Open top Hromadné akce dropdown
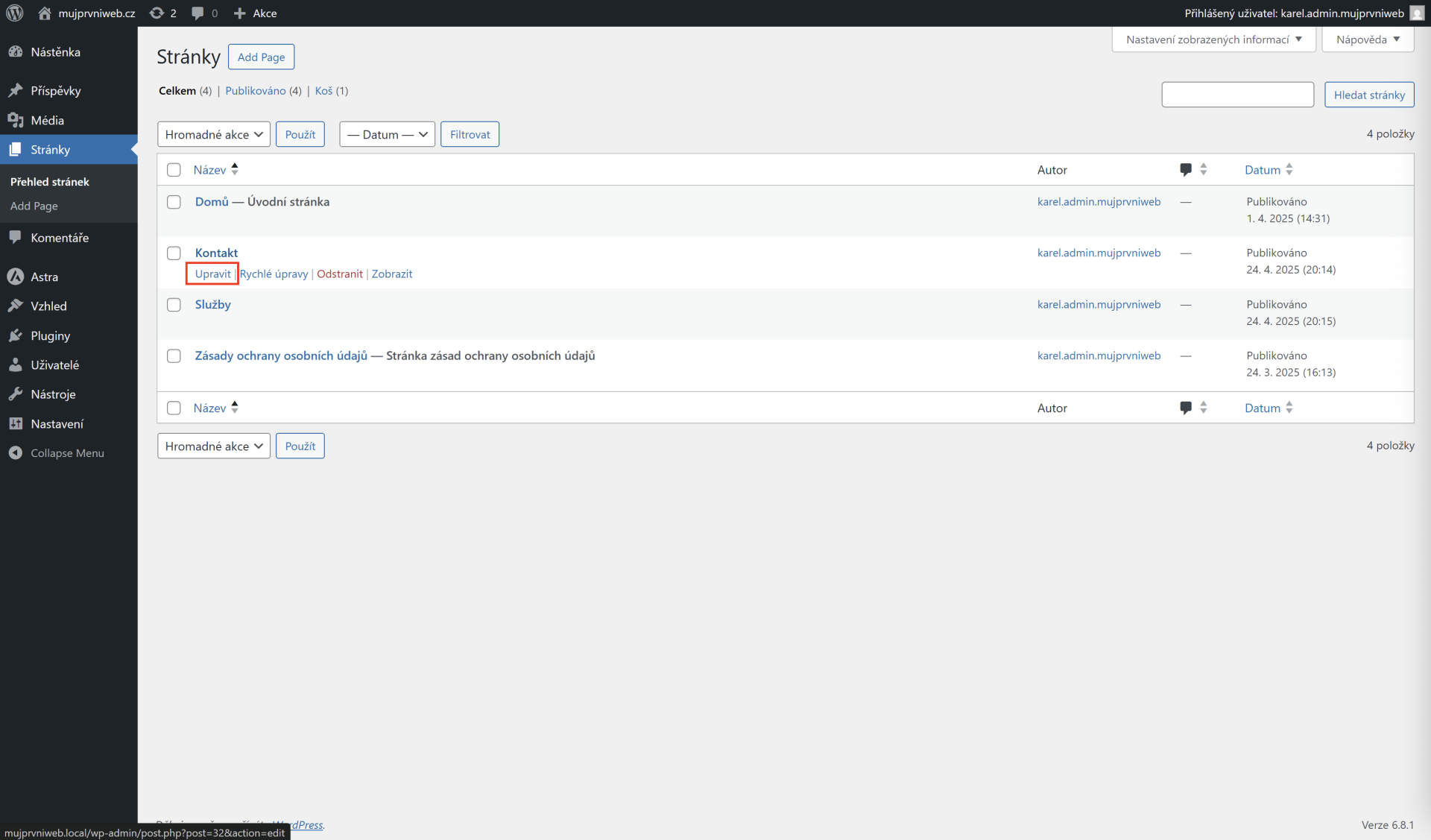 pos(214,134)
